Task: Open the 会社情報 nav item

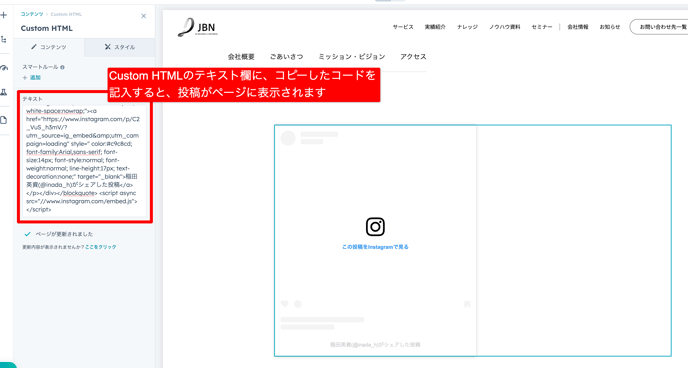Action: pos(578,27)
